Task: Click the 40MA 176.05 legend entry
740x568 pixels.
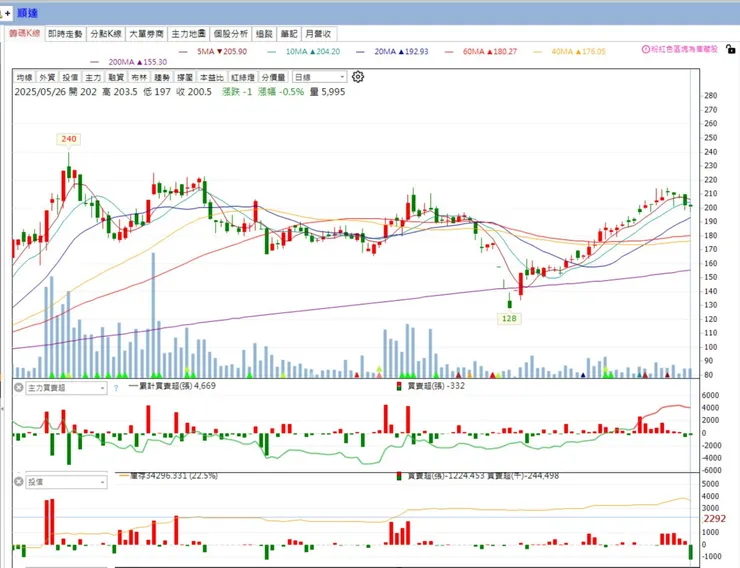Action: [570, 51]
